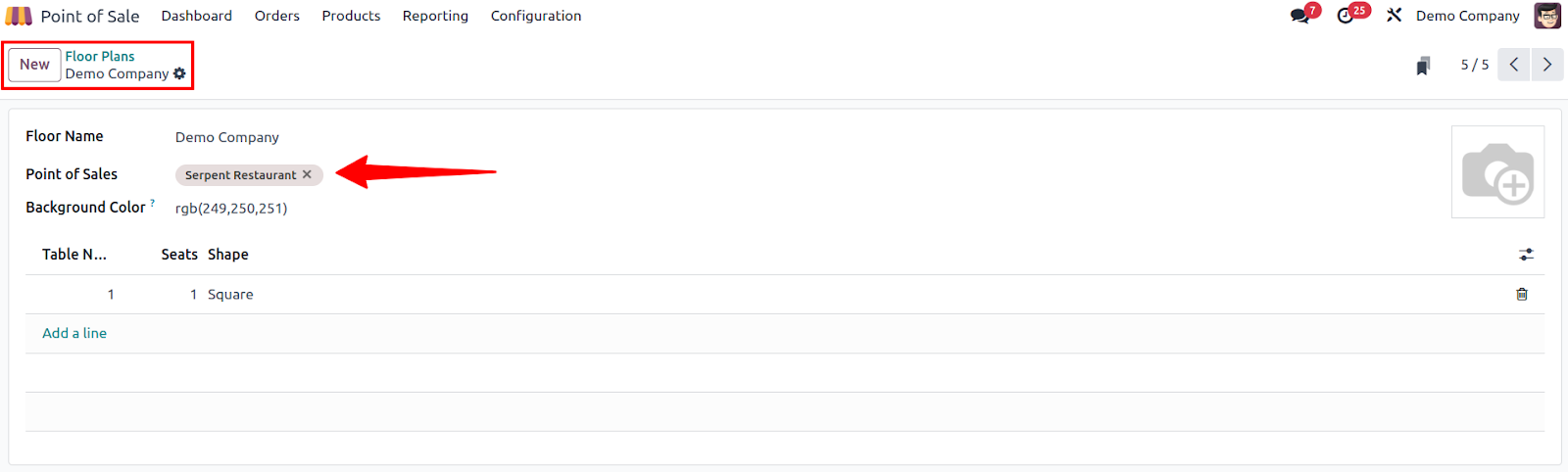Remove the Serpent Restaurant tag

307,174
